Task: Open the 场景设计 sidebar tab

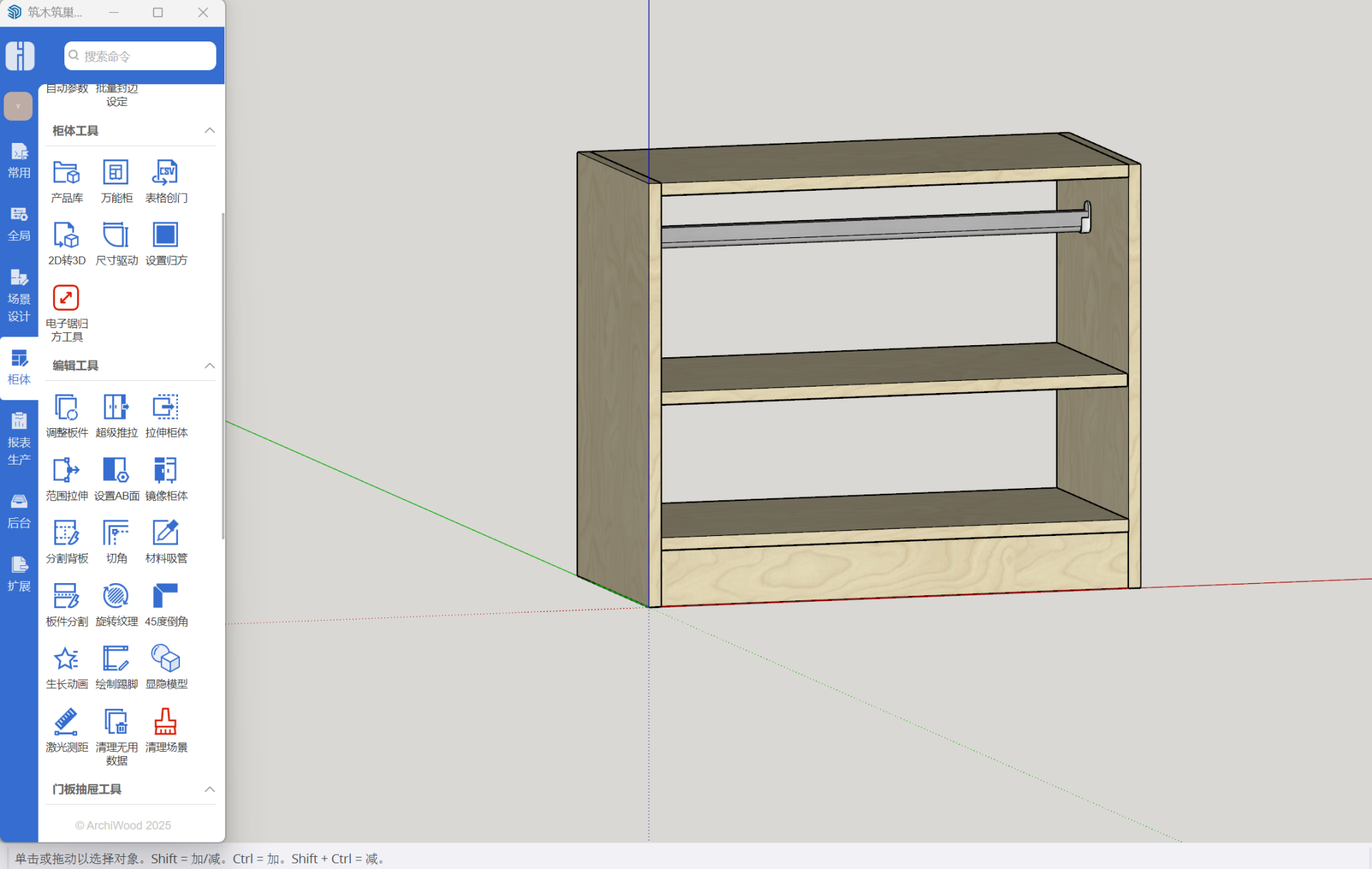Action: pyautogui.click(x=19, y=295)
